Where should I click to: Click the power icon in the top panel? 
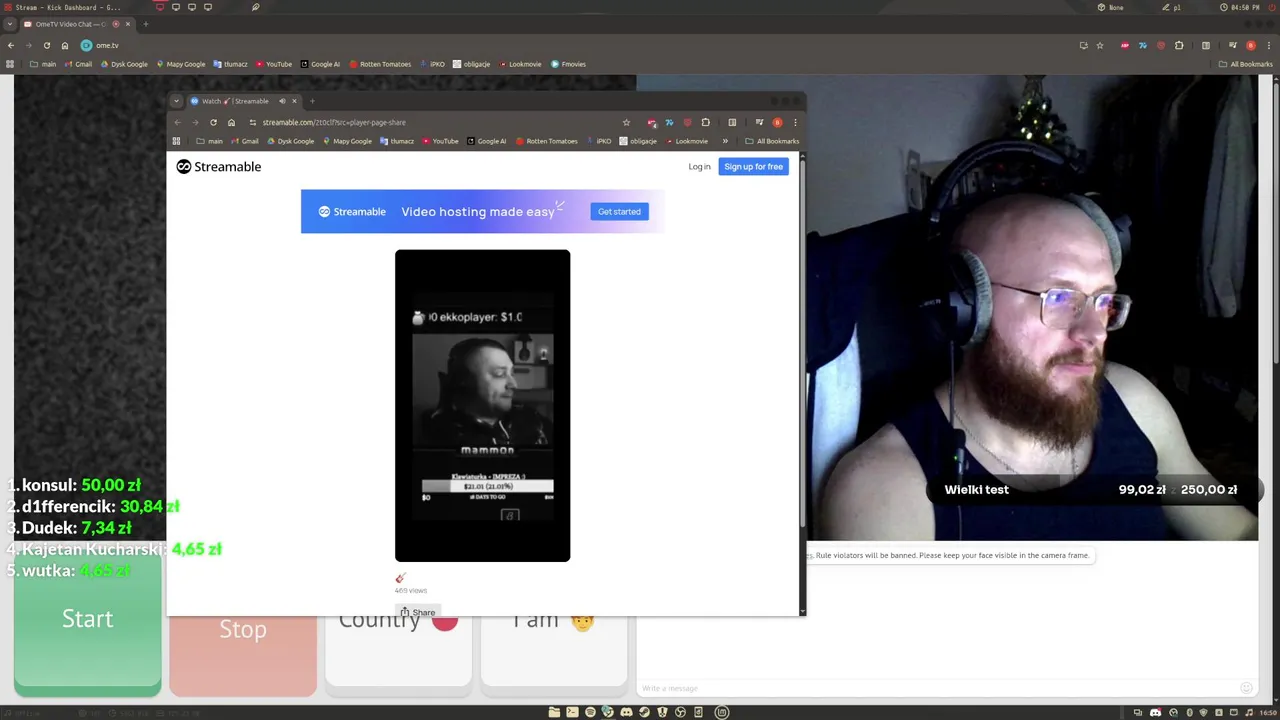tap(1273, 7)
